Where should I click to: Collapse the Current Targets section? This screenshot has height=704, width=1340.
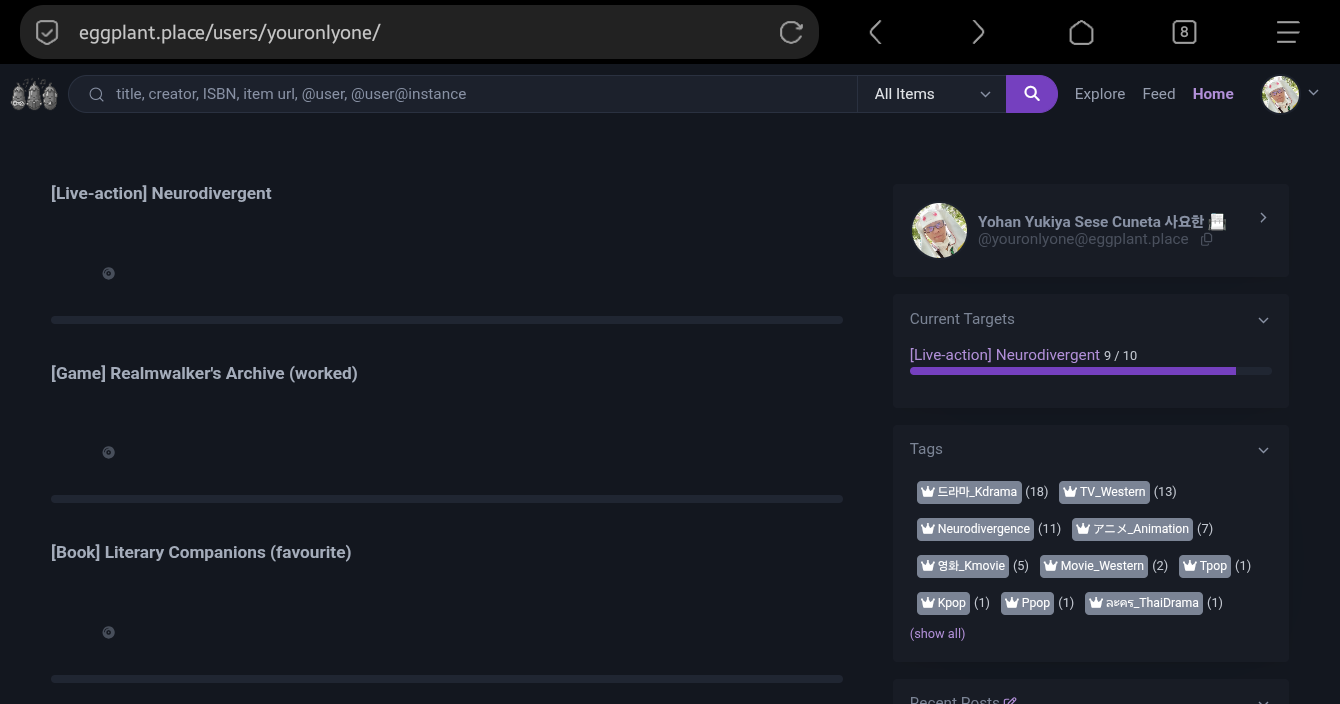click(x=1263, y=320)
